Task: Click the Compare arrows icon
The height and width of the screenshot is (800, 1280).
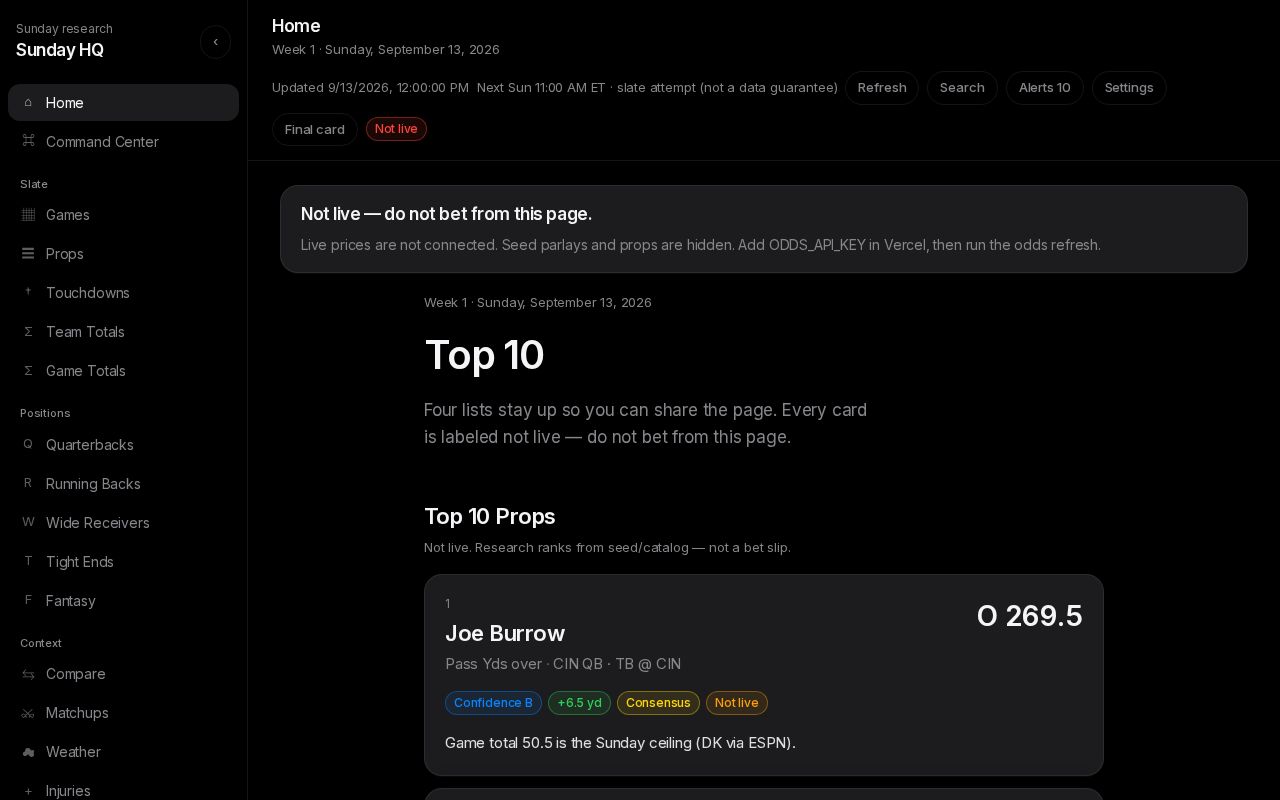Action: click(x=28, y=674)
